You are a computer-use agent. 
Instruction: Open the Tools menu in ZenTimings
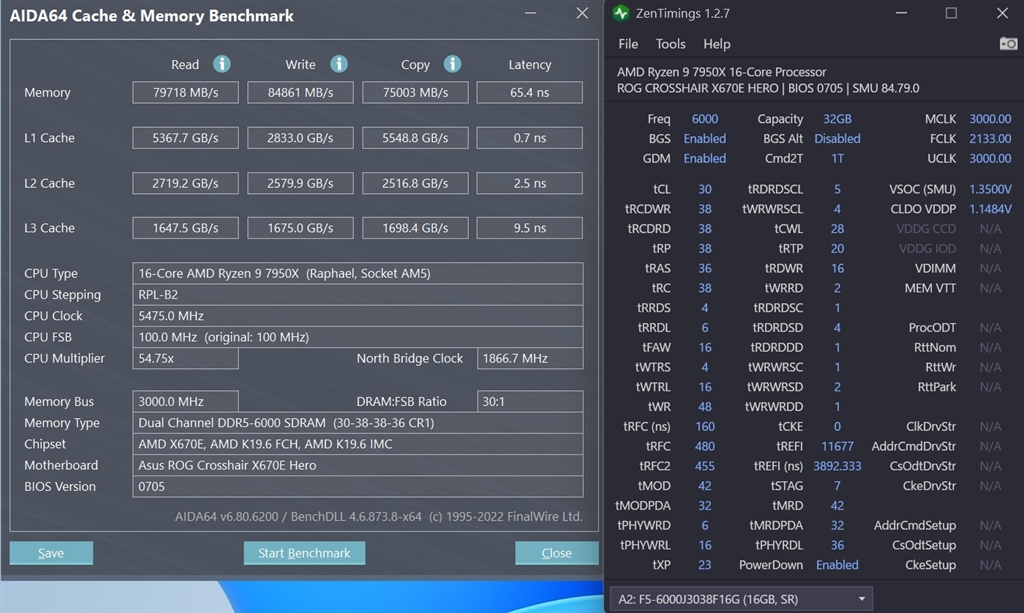(670, 44)
